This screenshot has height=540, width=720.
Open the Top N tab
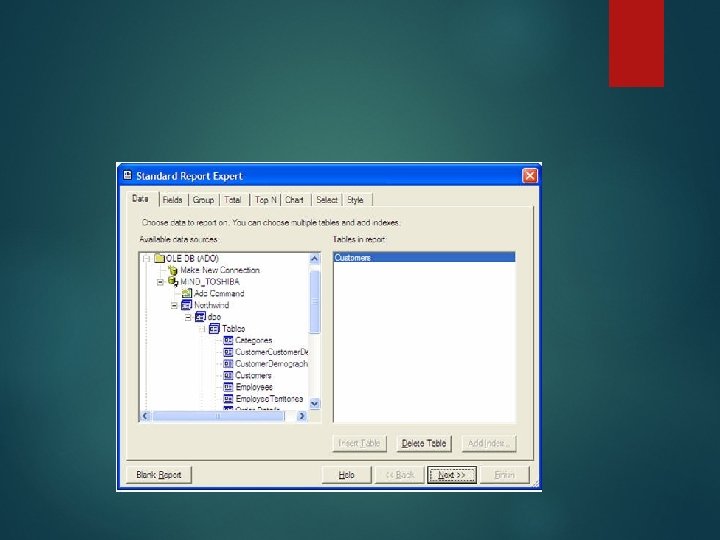[x=265, y=200]
